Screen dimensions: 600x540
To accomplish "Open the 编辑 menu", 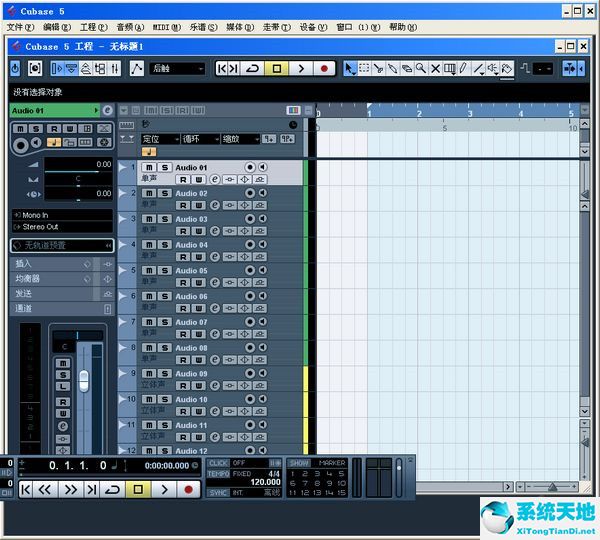I will 57,27.
